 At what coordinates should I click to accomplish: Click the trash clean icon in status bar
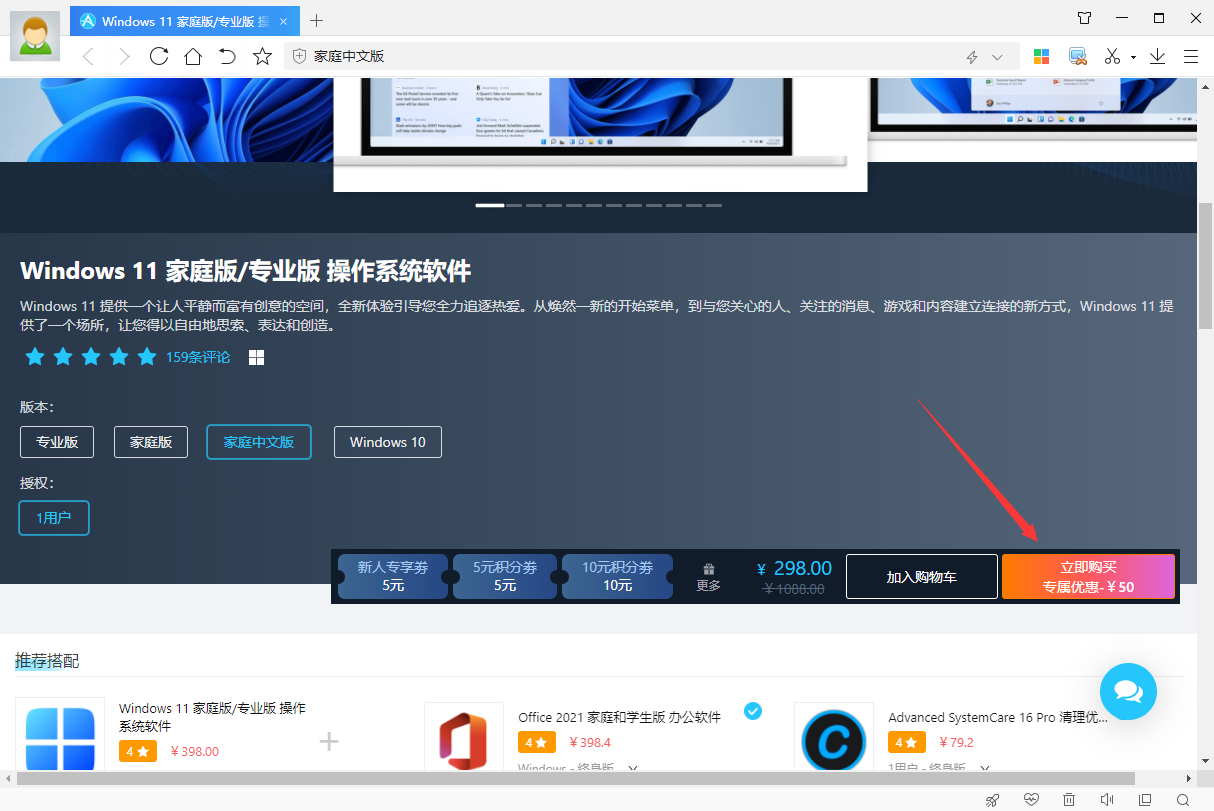[x=1069, y=800]
